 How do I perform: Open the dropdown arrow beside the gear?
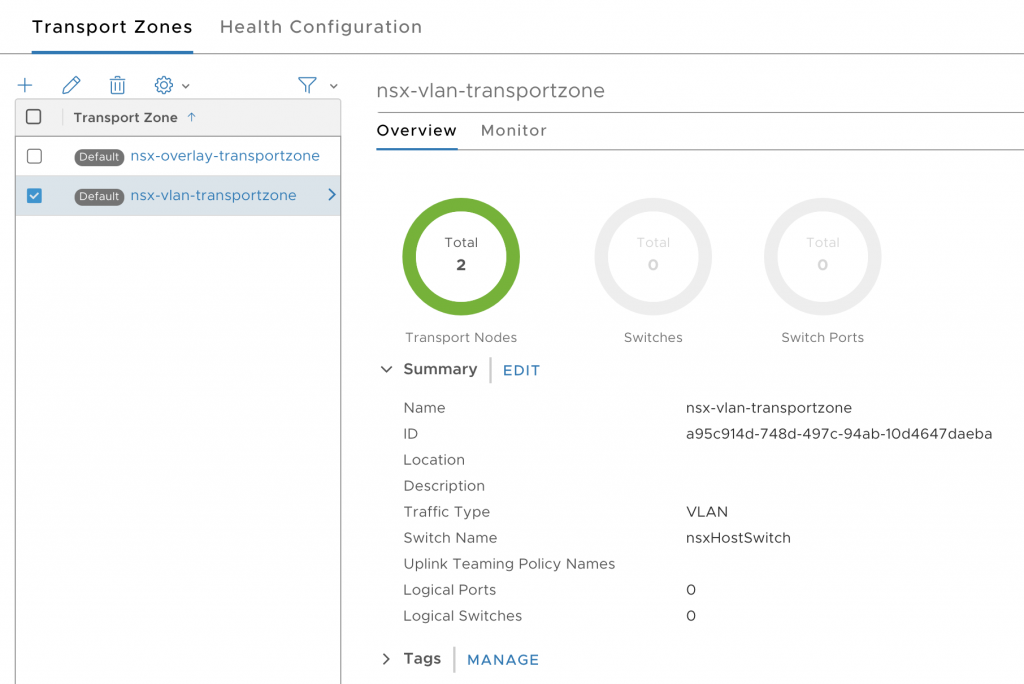tap(185, 86)
